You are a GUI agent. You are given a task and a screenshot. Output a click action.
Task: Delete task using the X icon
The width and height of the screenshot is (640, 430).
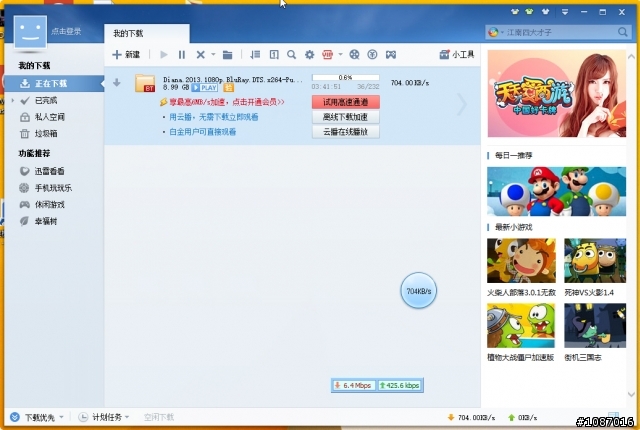(x=200, y=54)
